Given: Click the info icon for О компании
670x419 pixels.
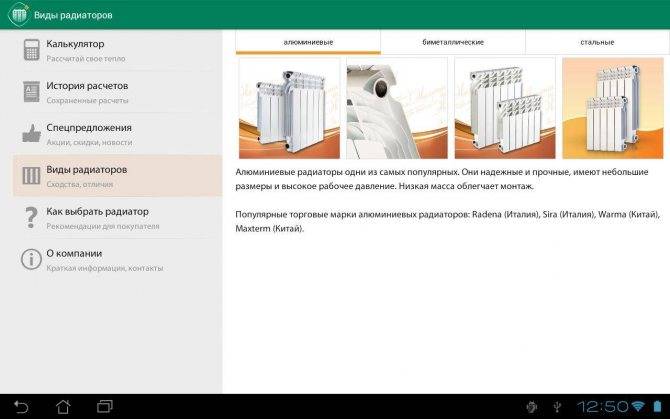Looking at the screenshot, I should pos(31,259).
